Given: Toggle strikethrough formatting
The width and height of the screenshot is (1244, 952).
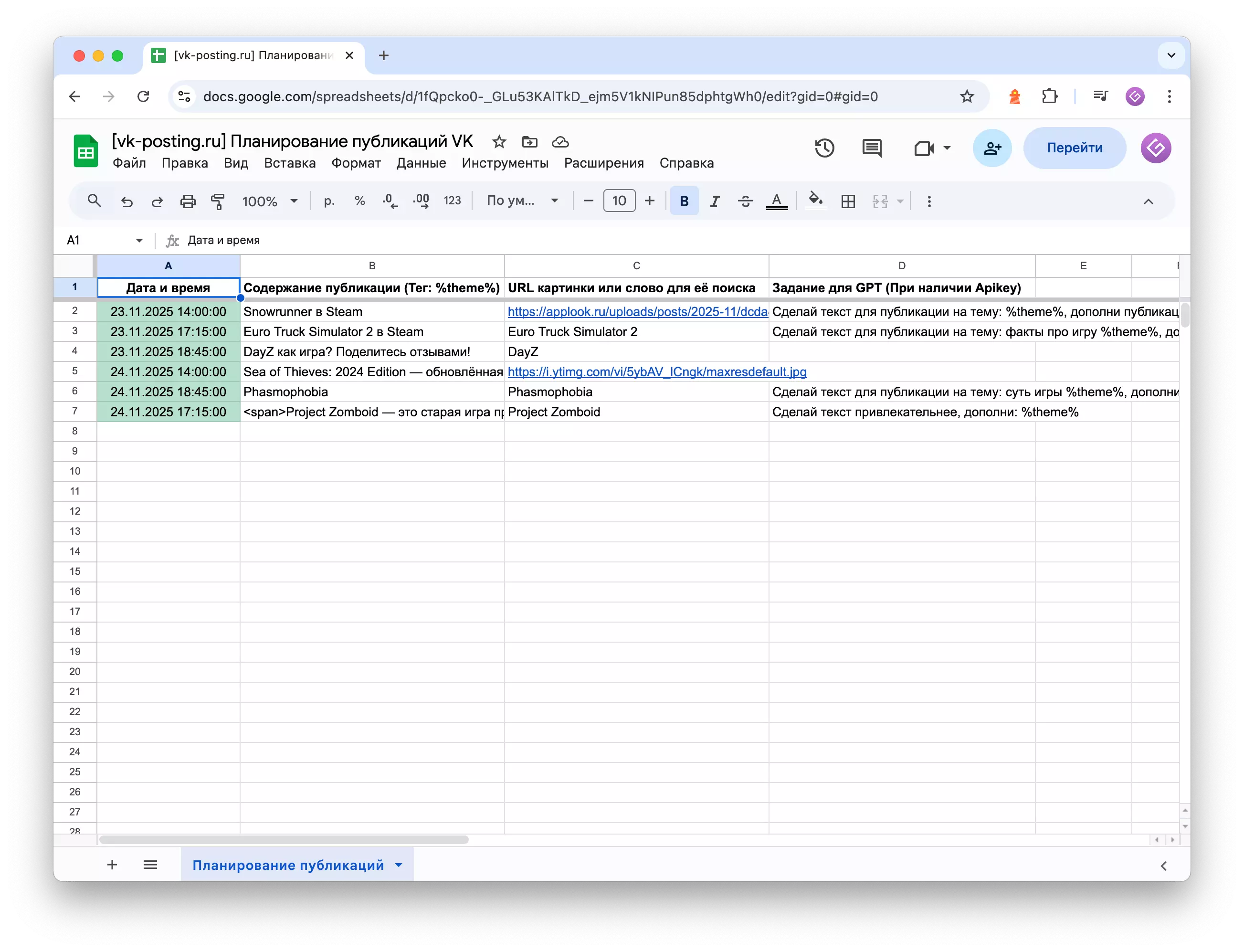Looking at the screenshot, I should [746, 201].
